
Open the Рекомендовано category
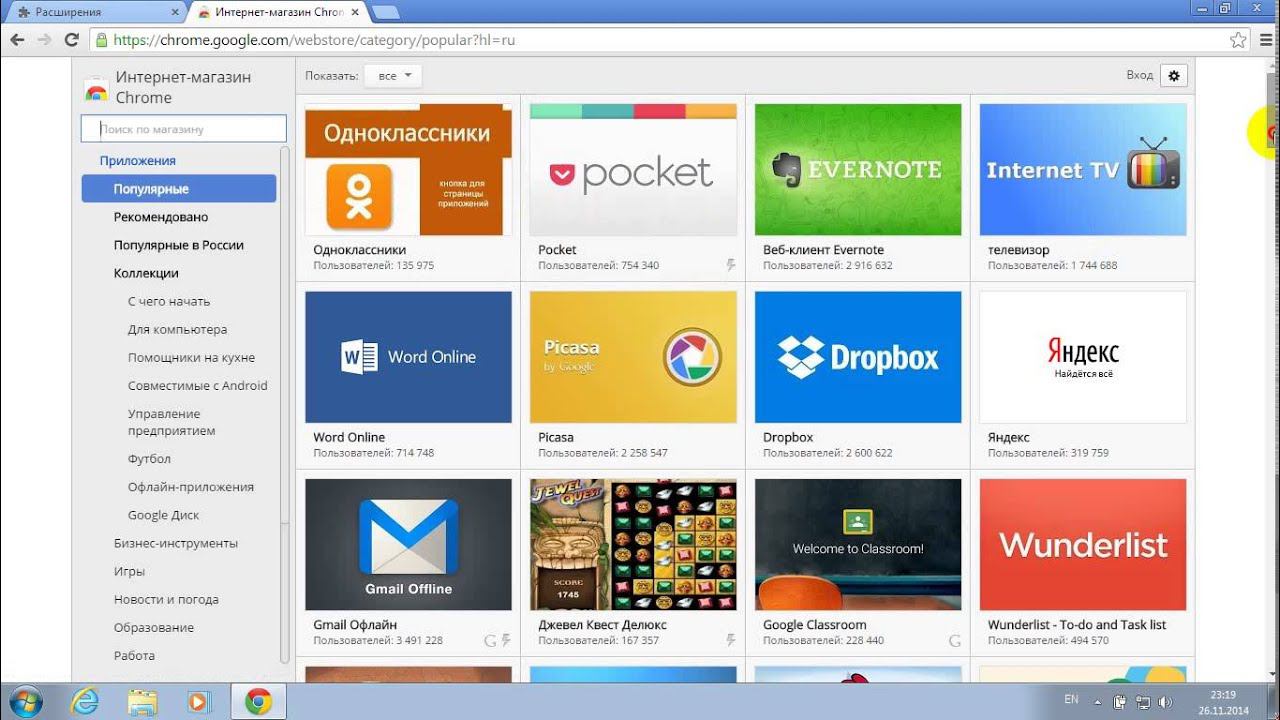point(161,217)
